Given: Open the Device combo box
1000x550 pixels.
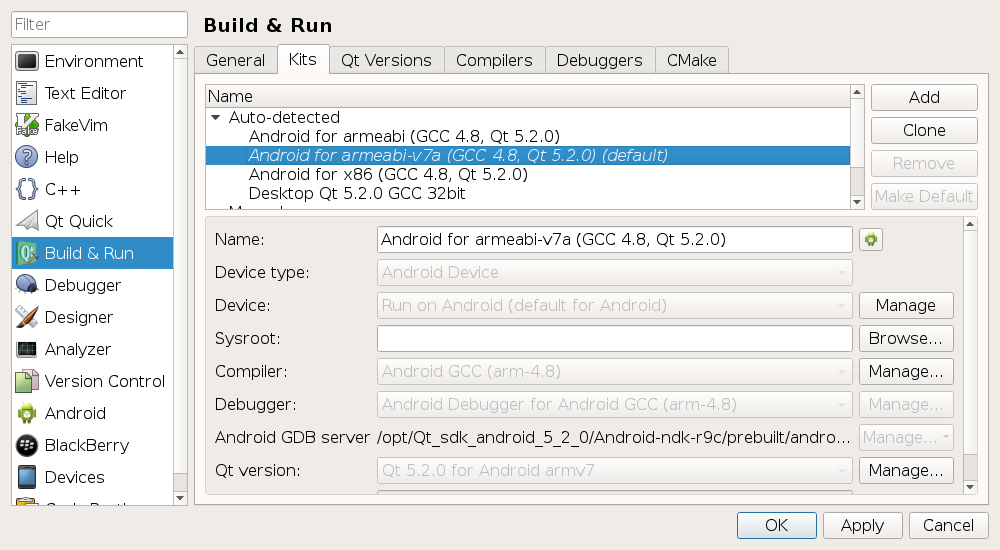Looking at the screenshot, I should 615,306.
